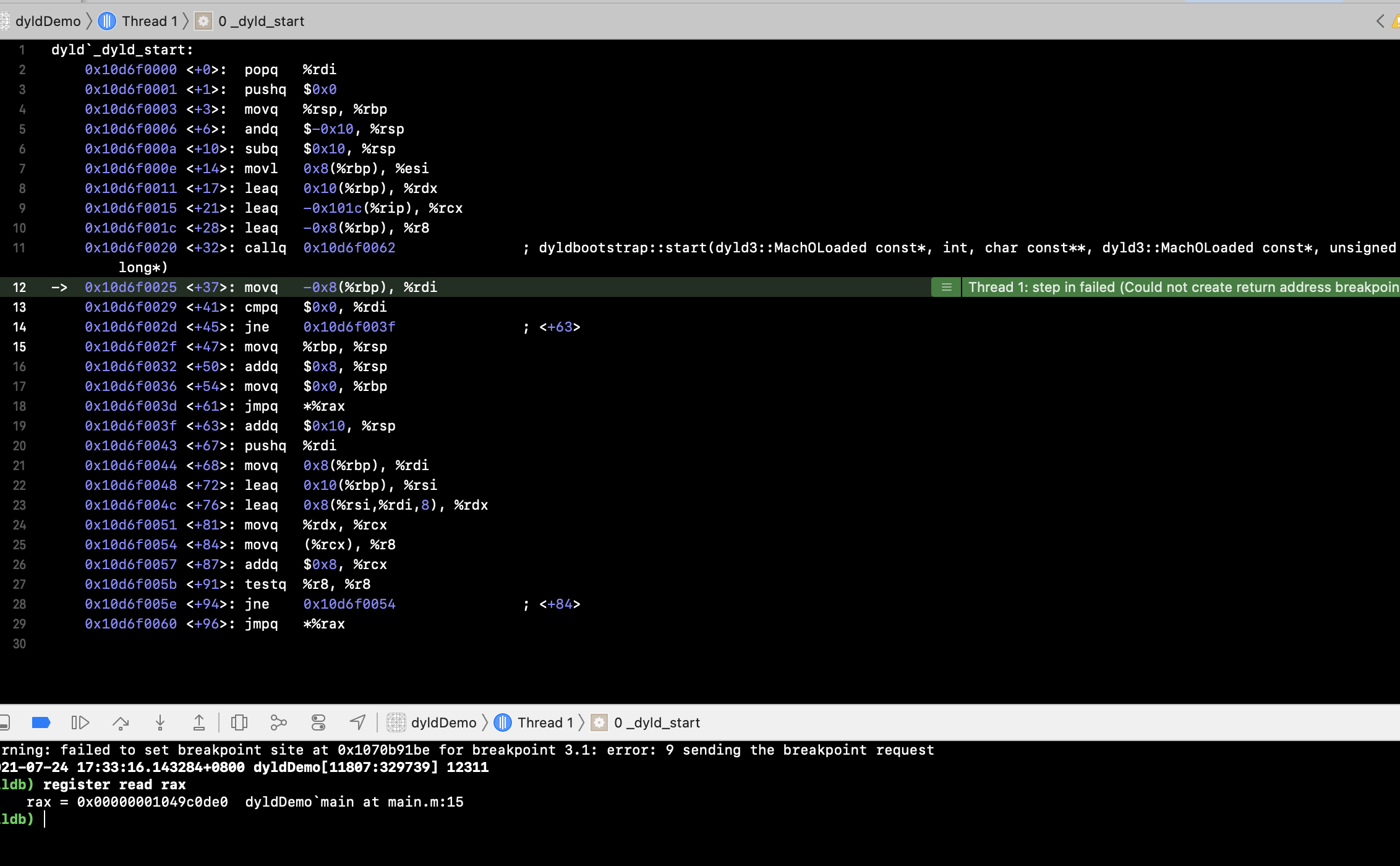Click the Step Out debug icon

(199, 722)
